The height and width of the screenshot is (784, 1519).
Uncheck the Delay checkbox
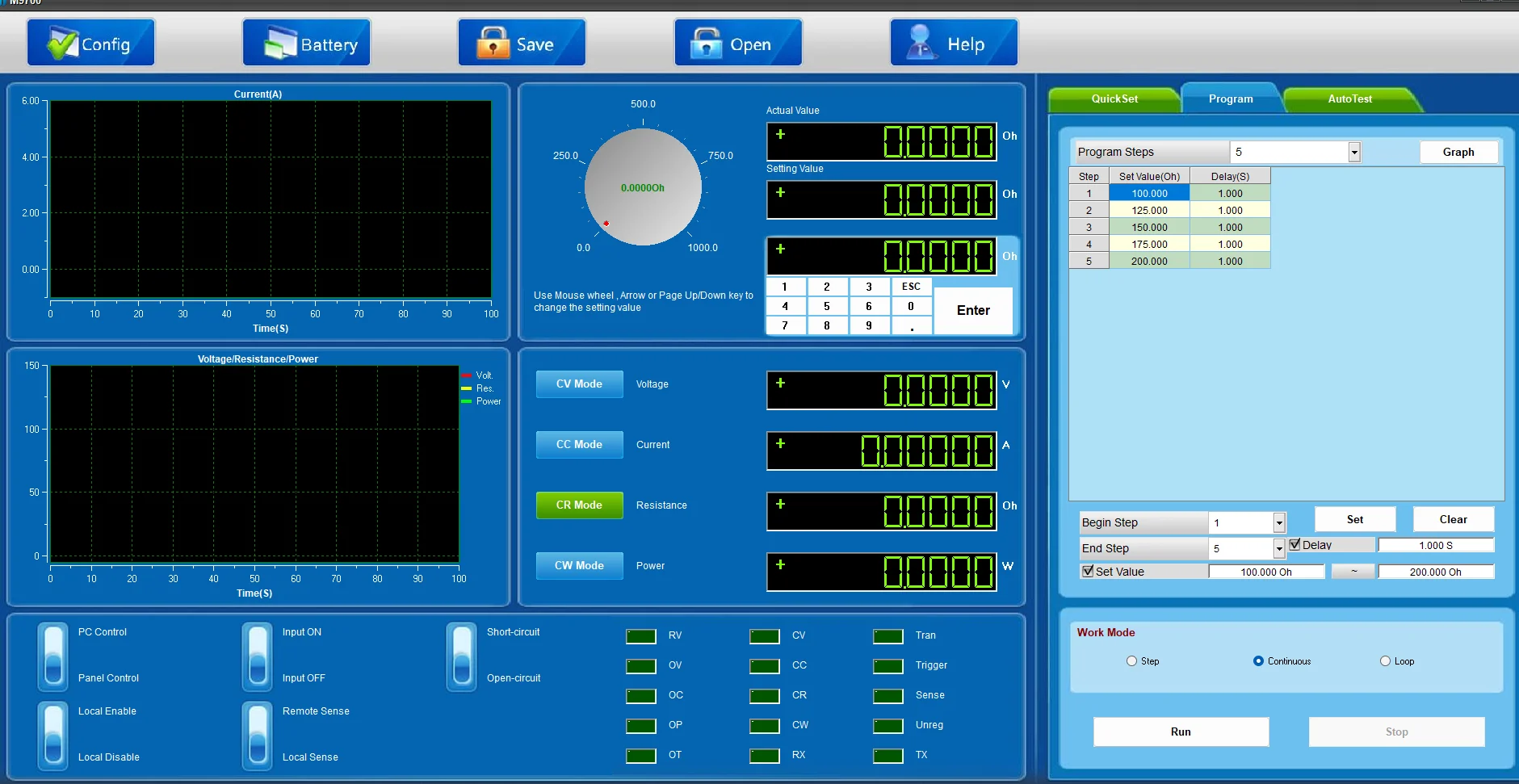click(x=1295, y=545)
